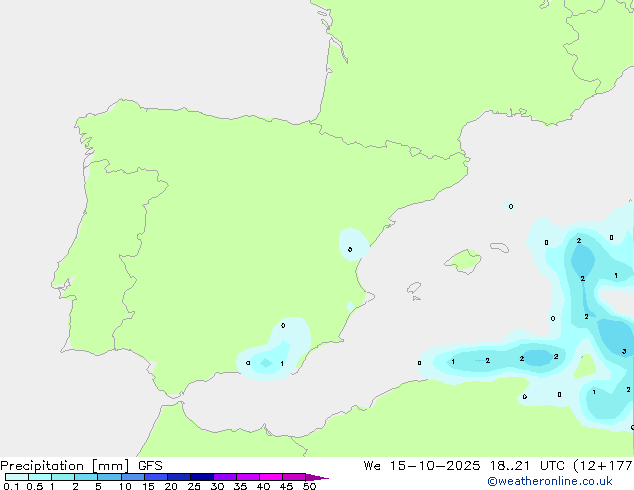Click the "50" legend scale label
Viewport: 634px width, 490px height.
pos(309,486)
